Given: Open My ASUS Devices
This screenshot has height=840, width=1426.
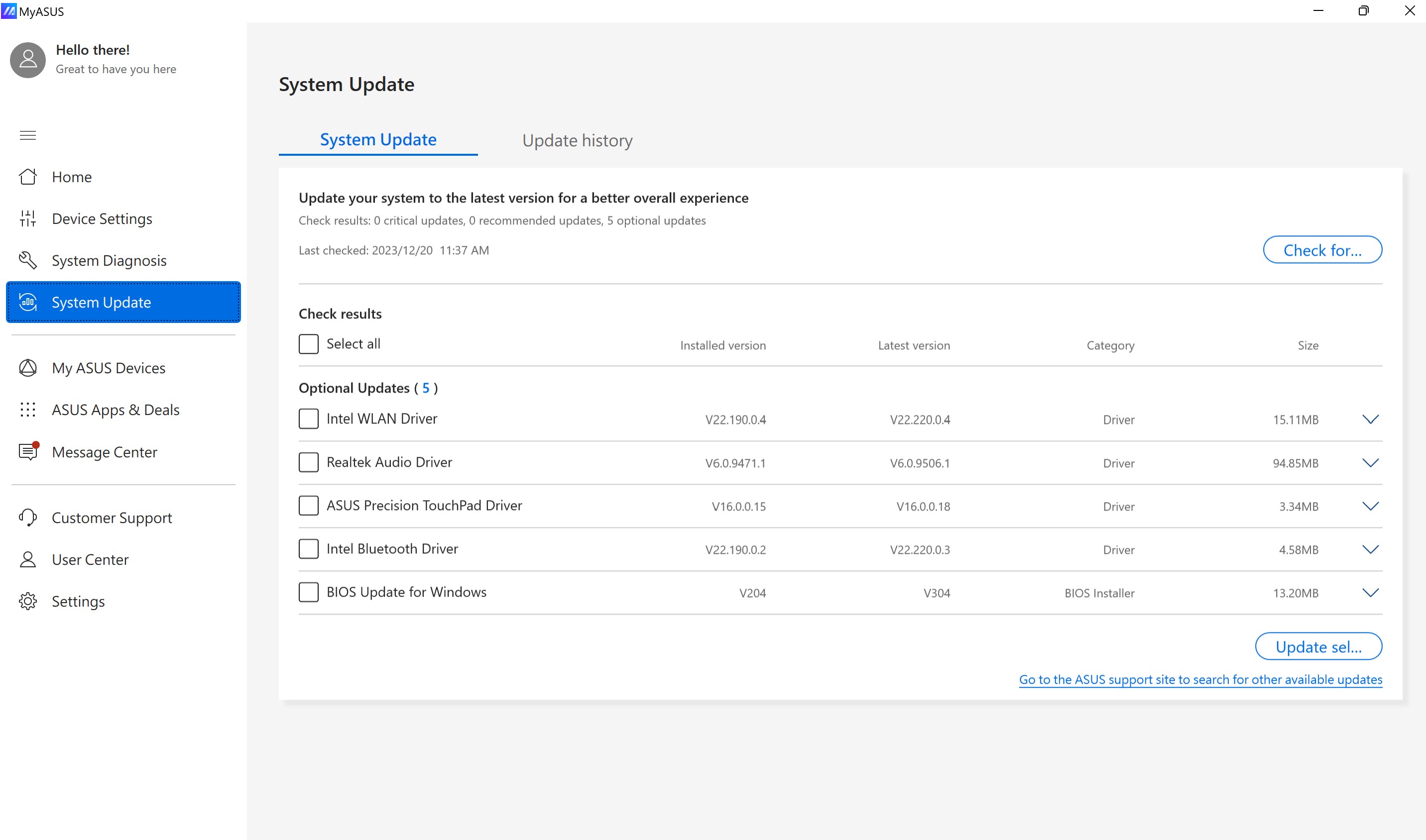Looking at the screenshot, I should pyautogui.click(x=108, y=367).
